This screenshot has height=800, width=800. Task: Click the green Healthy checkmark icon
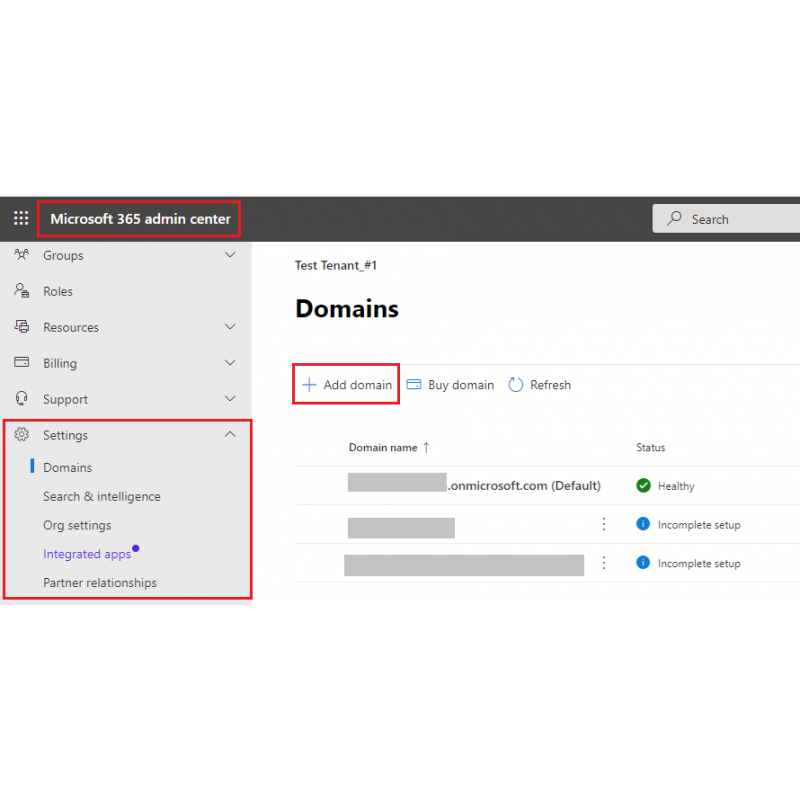point(643,486)
